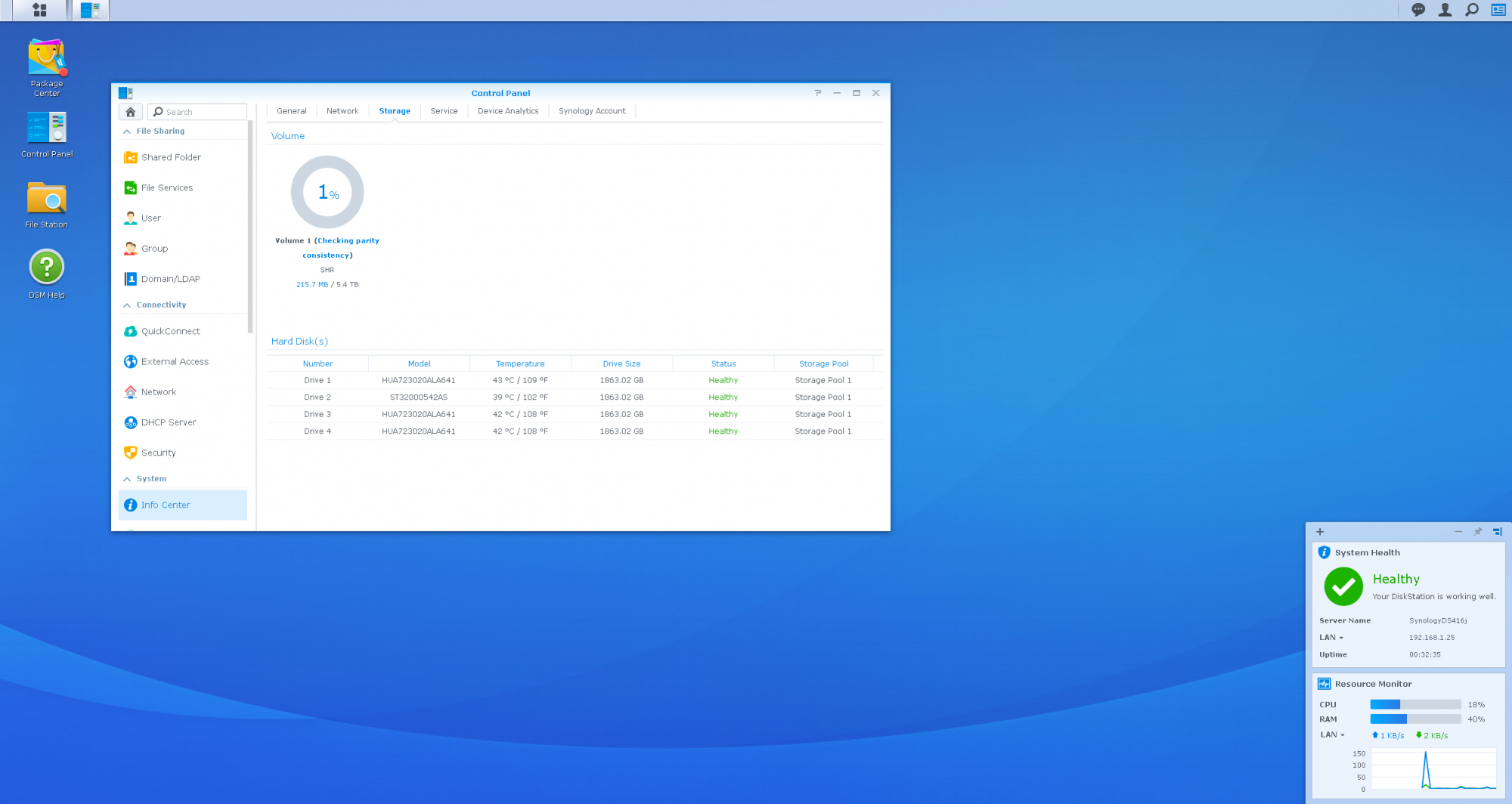Viewport: 1512px width, 804px height.
Task: Add a widget with the plus button
Action: point(1320,532)
